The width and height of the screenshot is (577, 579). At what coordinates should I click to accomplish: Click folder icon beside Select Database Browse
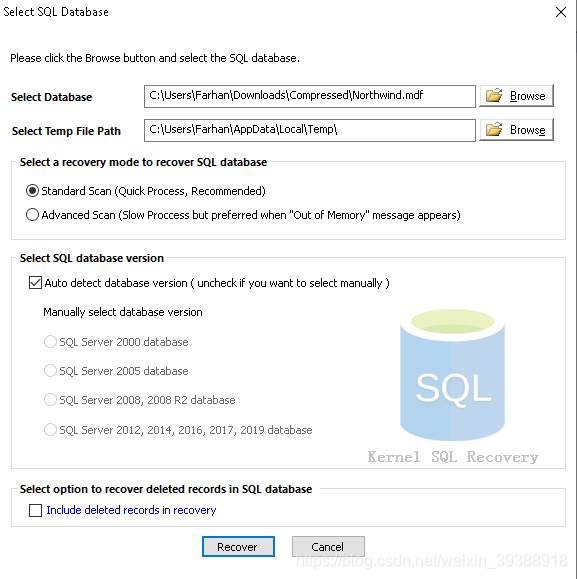tap(494, 96)
